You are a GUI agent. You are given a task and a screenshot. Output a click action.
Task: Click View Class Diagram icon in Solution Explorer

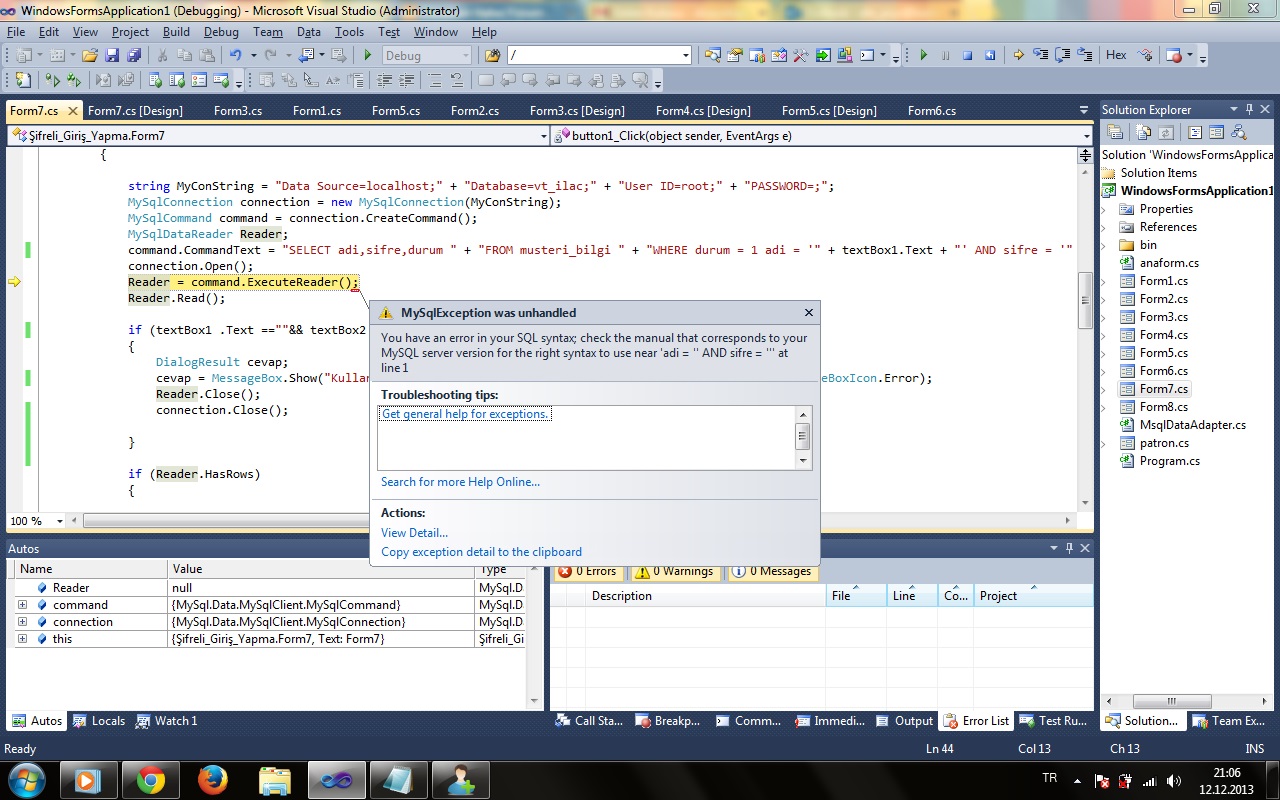coord(1238,132)
